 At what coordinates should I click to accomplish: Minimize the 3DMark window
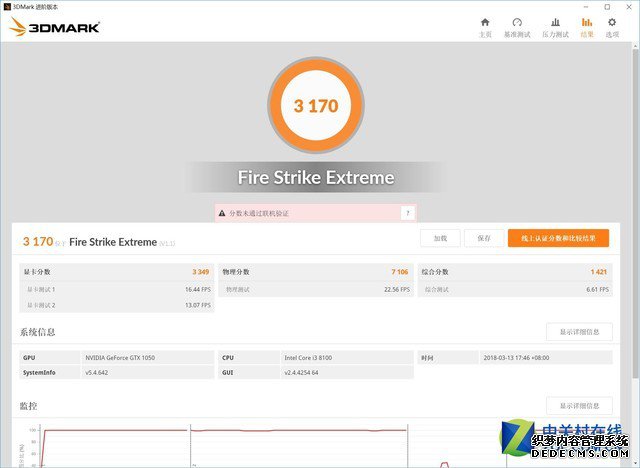coord(586,7)
